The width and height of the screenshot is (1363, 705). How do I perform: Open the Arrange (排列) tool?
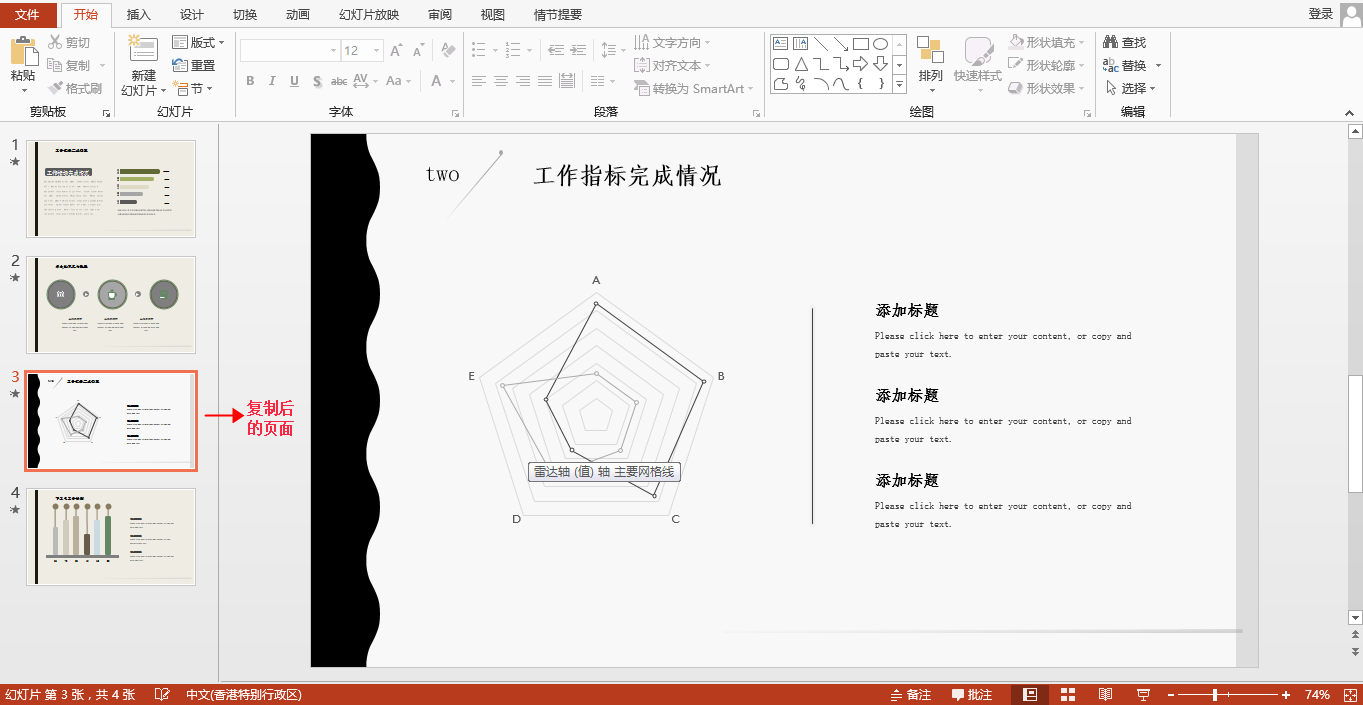[x=930, y=59]
